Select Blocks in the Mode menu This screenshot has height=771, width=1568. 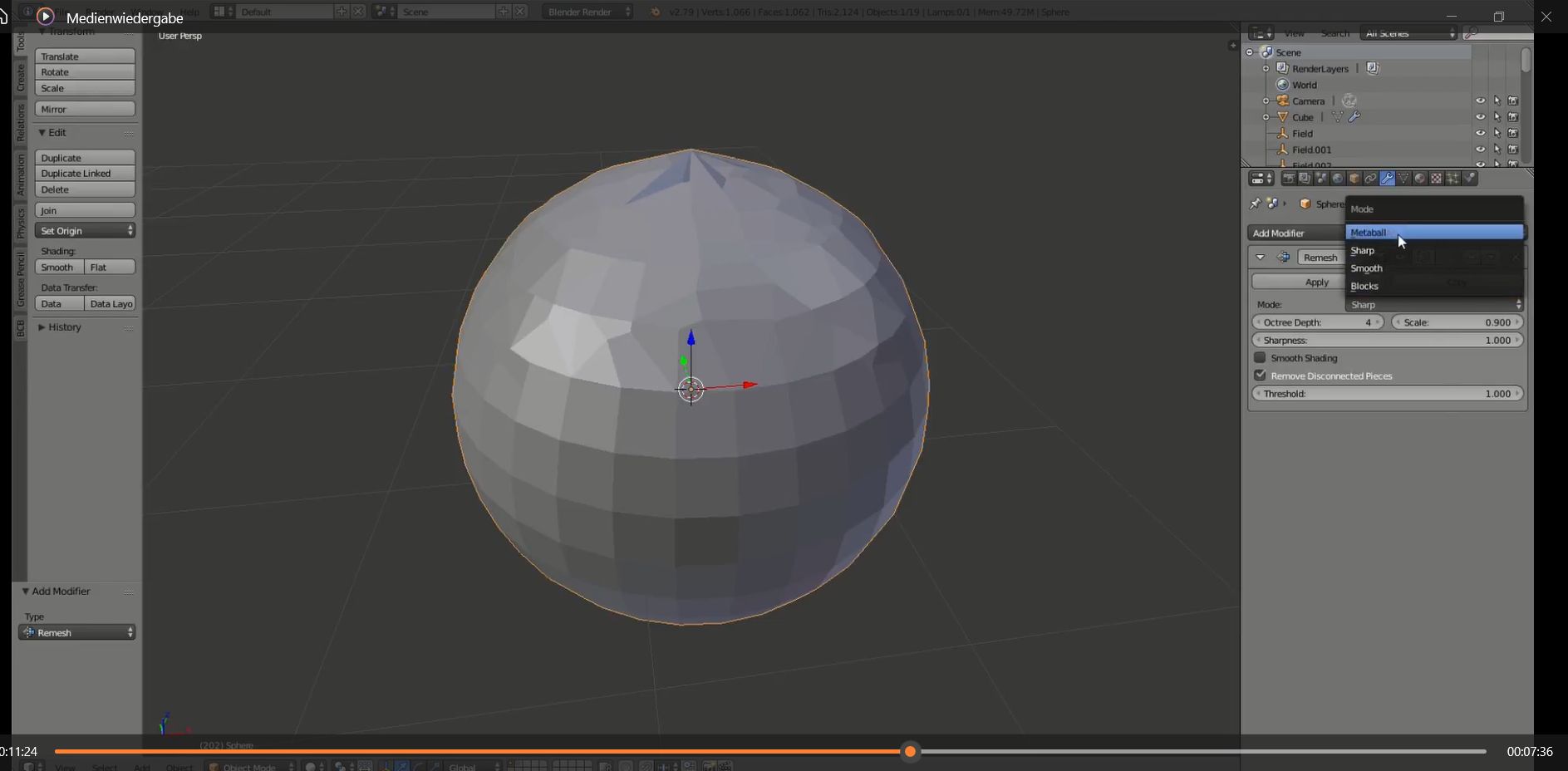(1364, 287)
